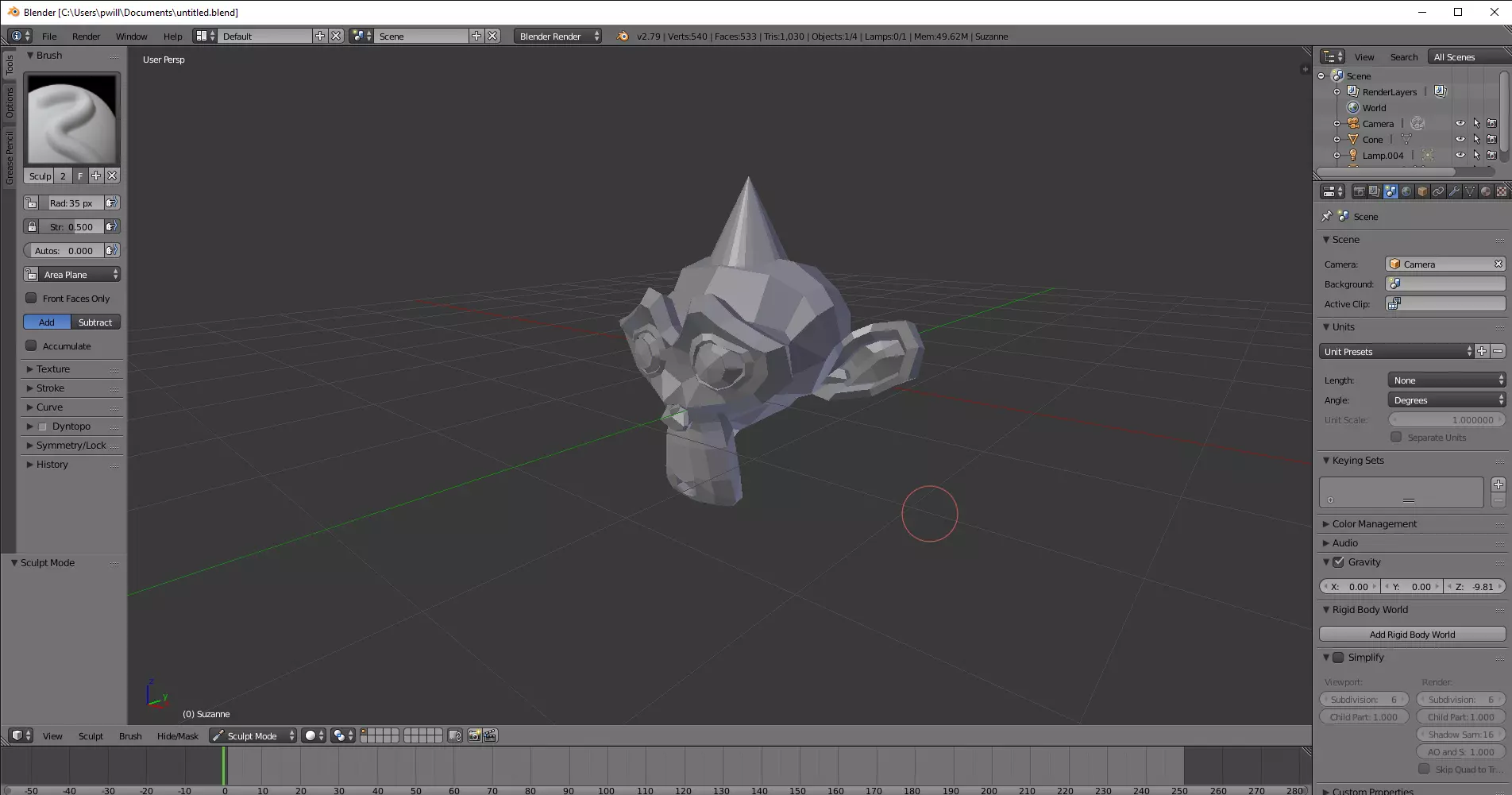Hide the Cone with its eye icon

[x=1460, y=139]
